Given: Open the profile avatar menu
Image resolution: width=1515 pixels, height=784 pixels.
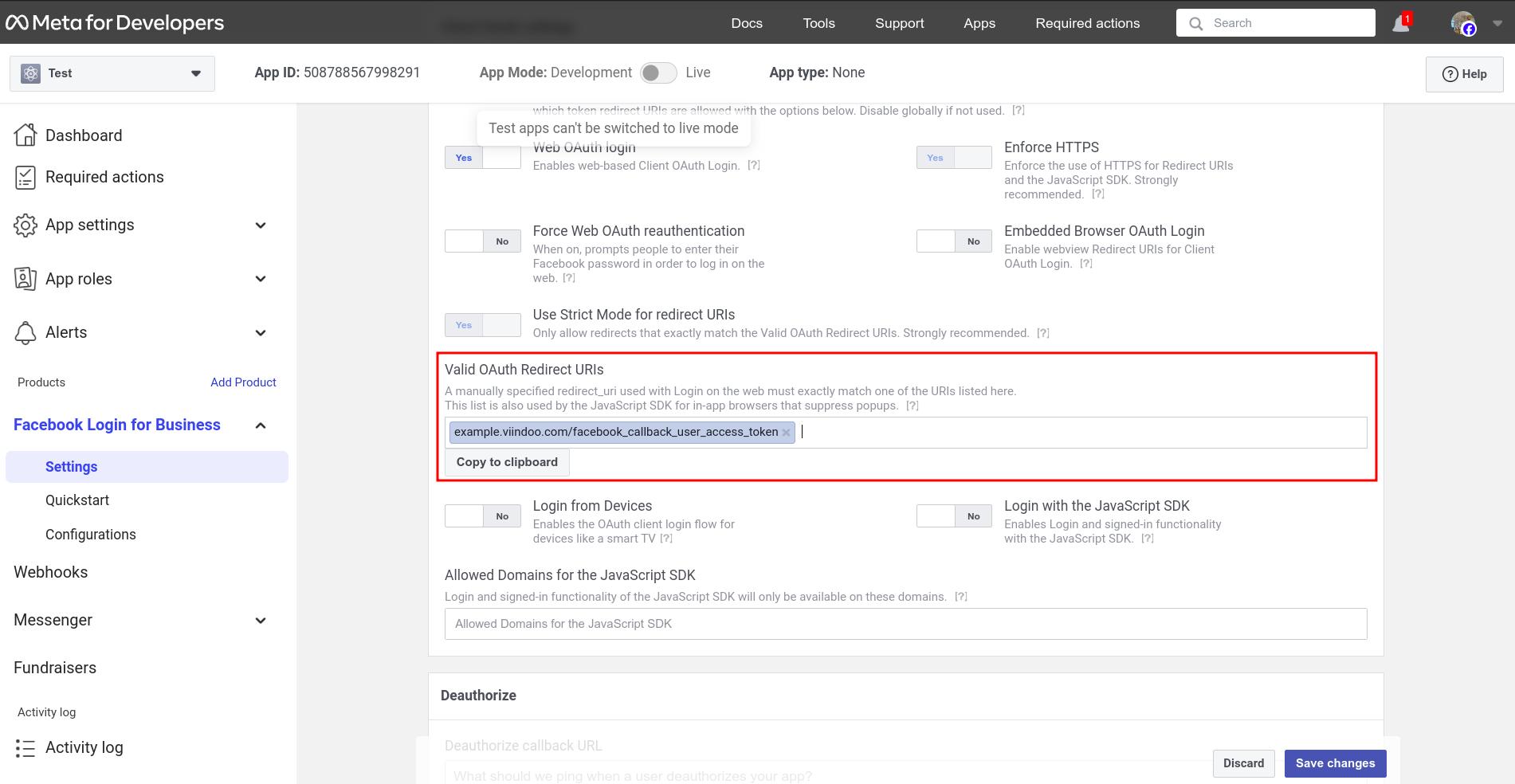Looking at the screenshot, I should (x=1463, y=24).
